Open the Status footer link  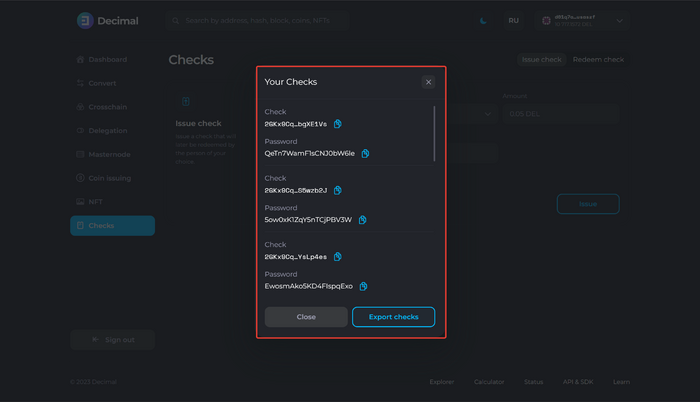(533, 382)
